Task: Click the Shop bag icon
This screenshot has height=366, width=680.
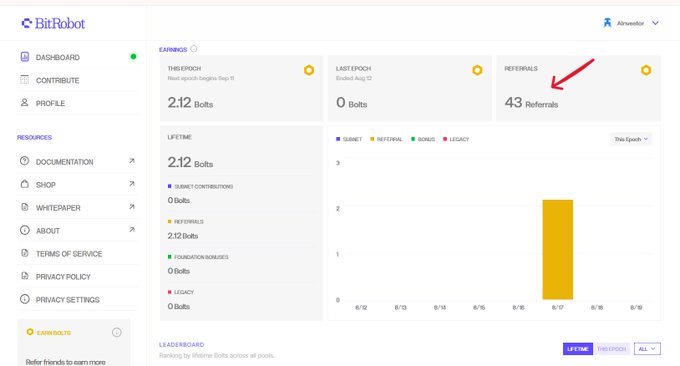Action: 25,184
